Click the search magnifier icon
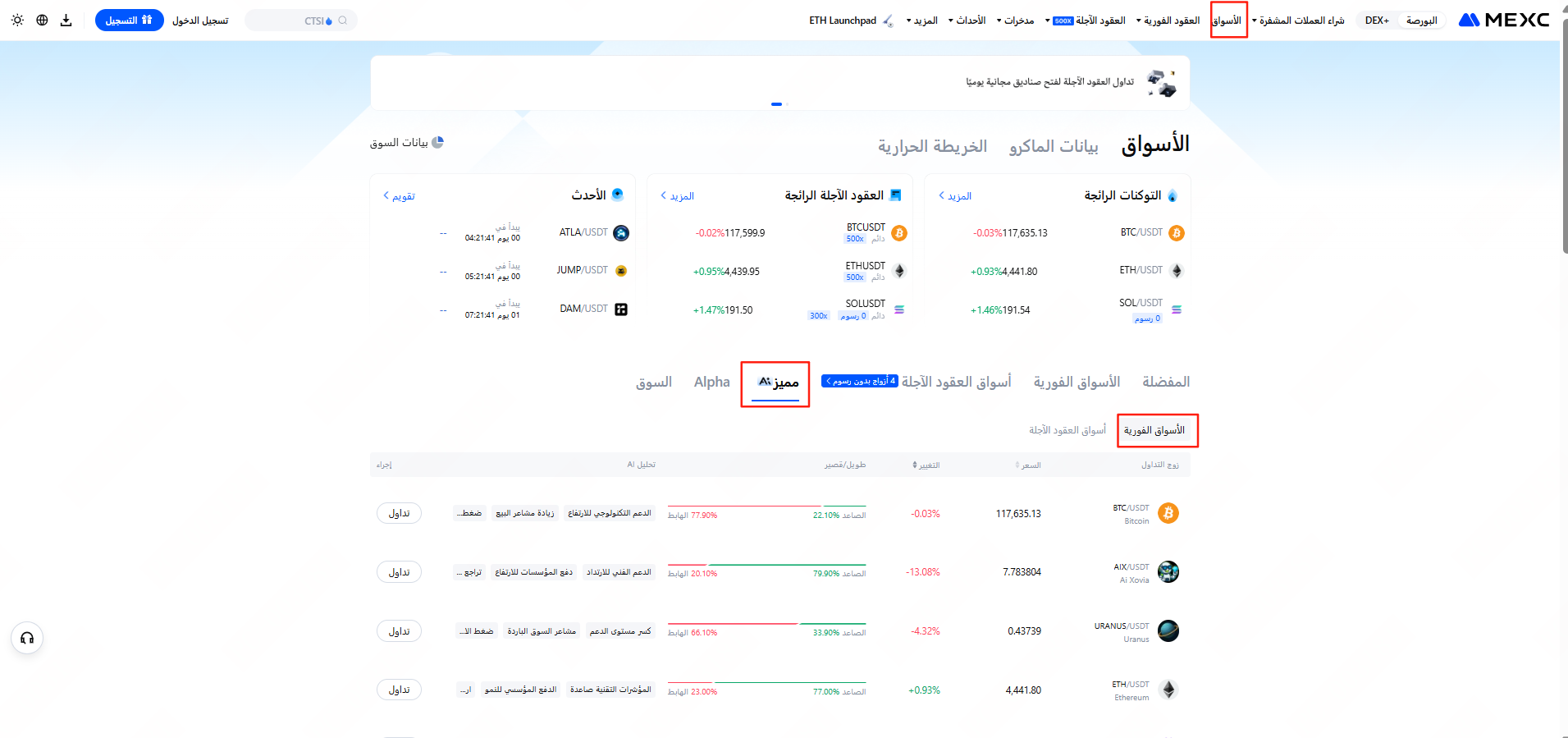The height and width of the screenshot is (738, 1568). point(343,21)
